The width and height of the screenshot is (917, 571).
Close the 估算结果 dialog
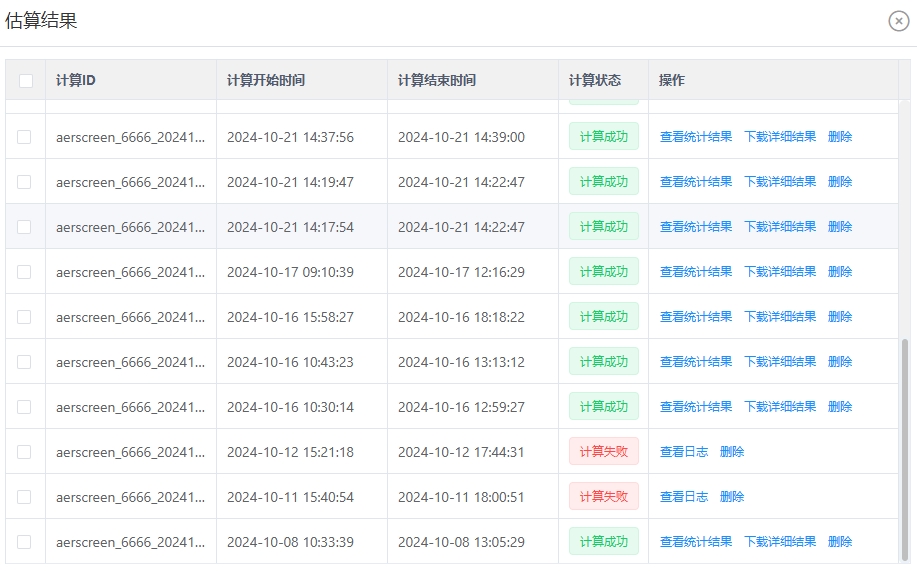898,21
